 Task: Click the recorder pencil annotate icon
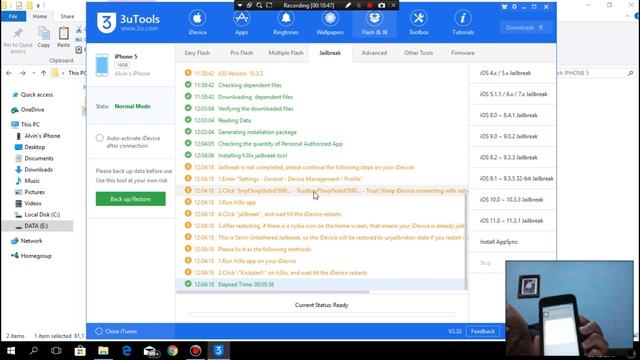[x=348, y=5]
